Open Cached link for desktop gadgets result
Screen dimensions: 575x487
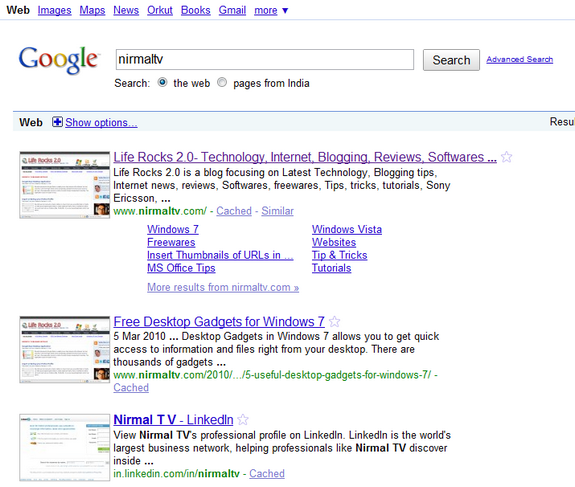click(x=131, y=387)
